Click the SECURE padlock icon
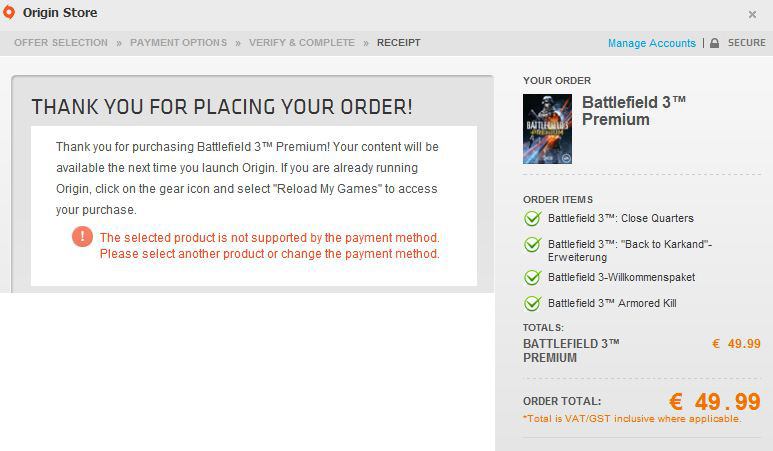The width and height of the screenshot is (773, 451). pos(714,43)
